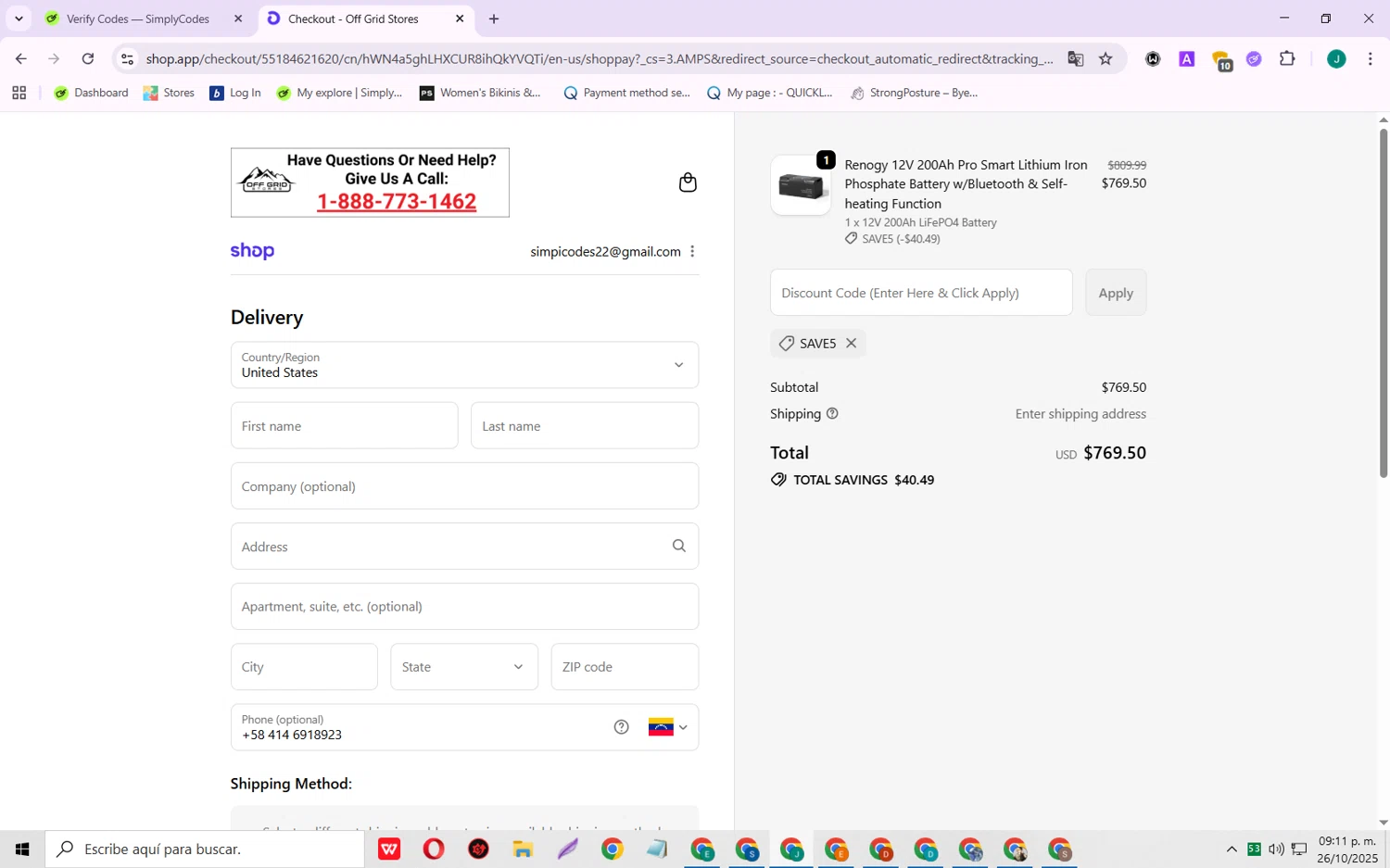Viewport: 1390px width, 868px height.
Task: Click the page vertical scrollbar
Action: (1384, 303)
